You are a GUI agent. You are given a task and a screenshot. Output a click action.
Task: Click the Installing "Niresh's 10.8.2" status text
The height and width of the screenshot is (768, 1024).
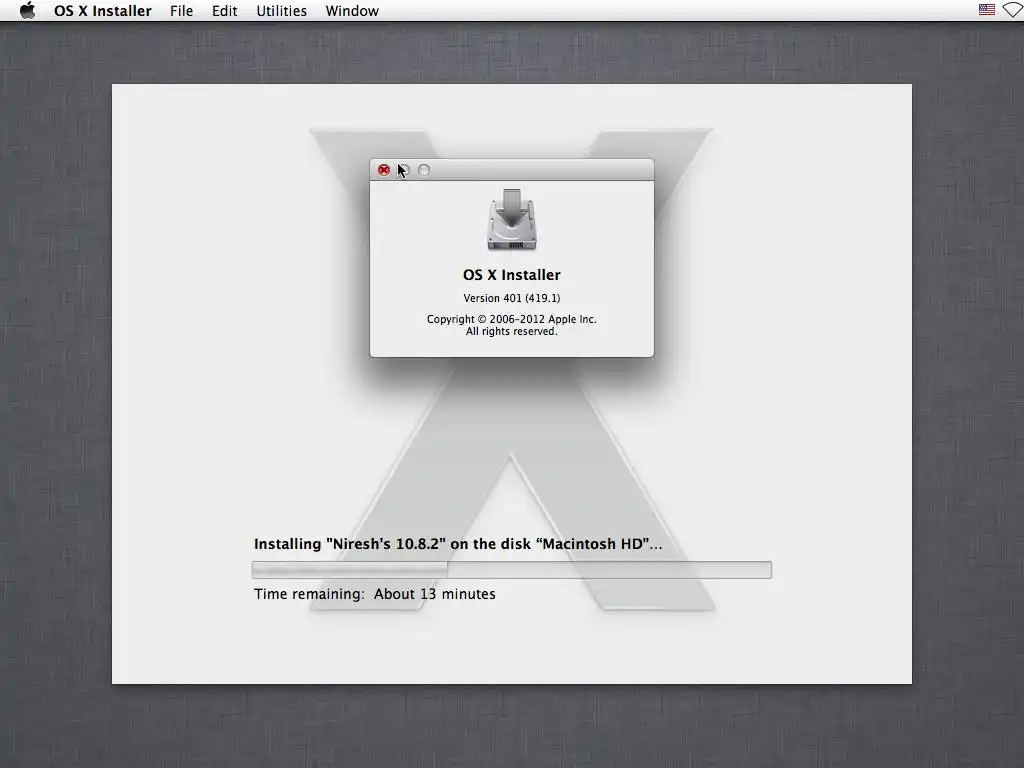(x=458, y=544)
